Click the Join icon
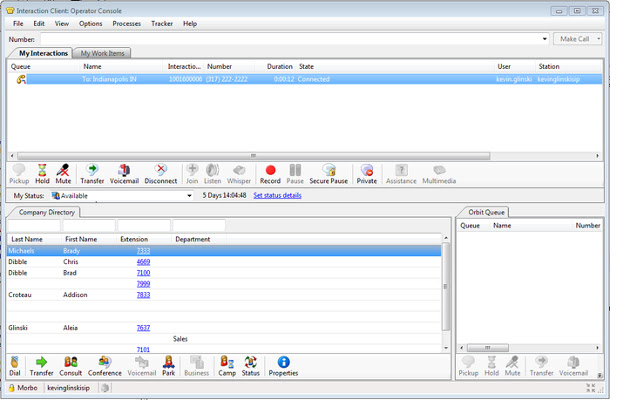640x400 pixels. [192, 174]
